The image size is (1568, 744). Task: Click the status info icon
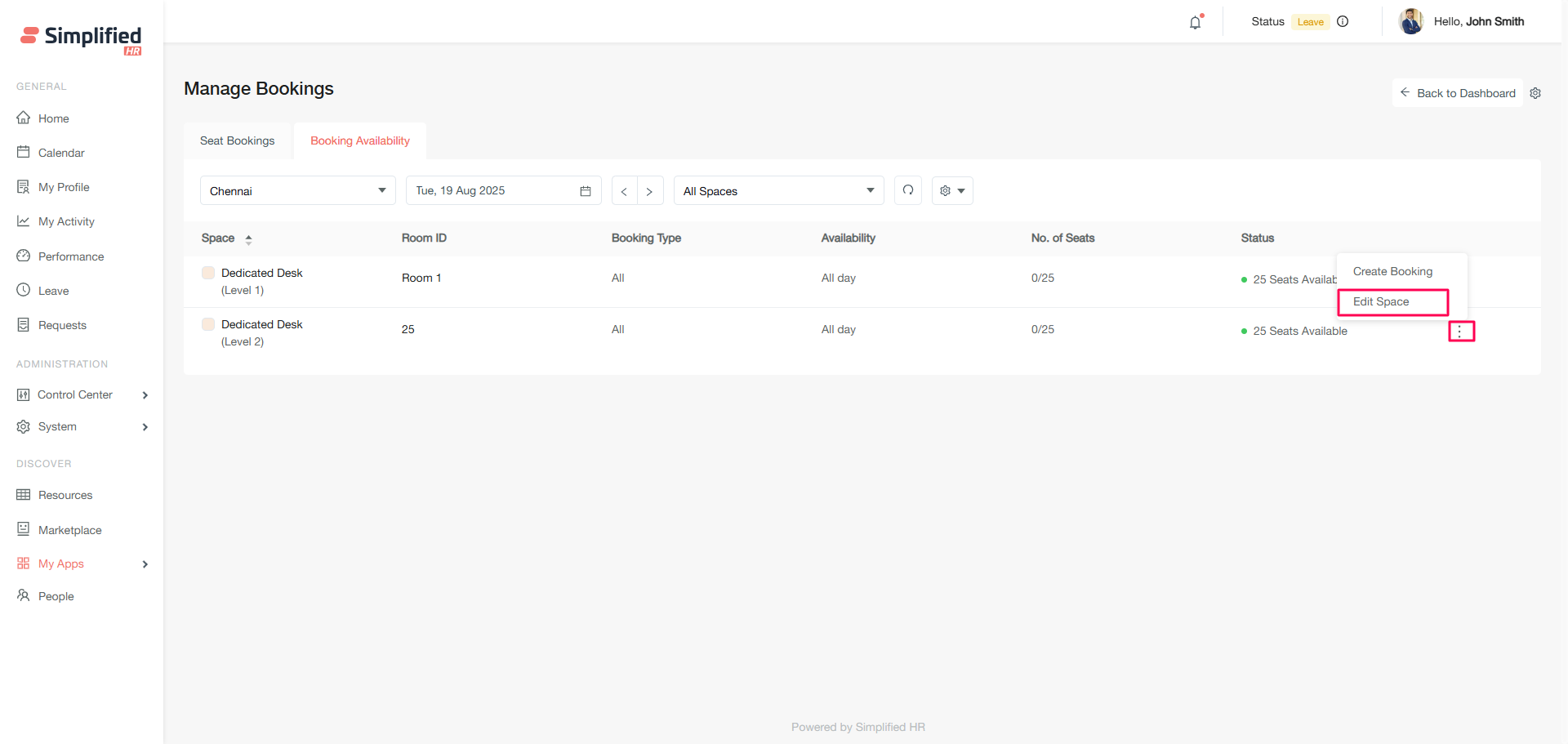click(1343, 22)
